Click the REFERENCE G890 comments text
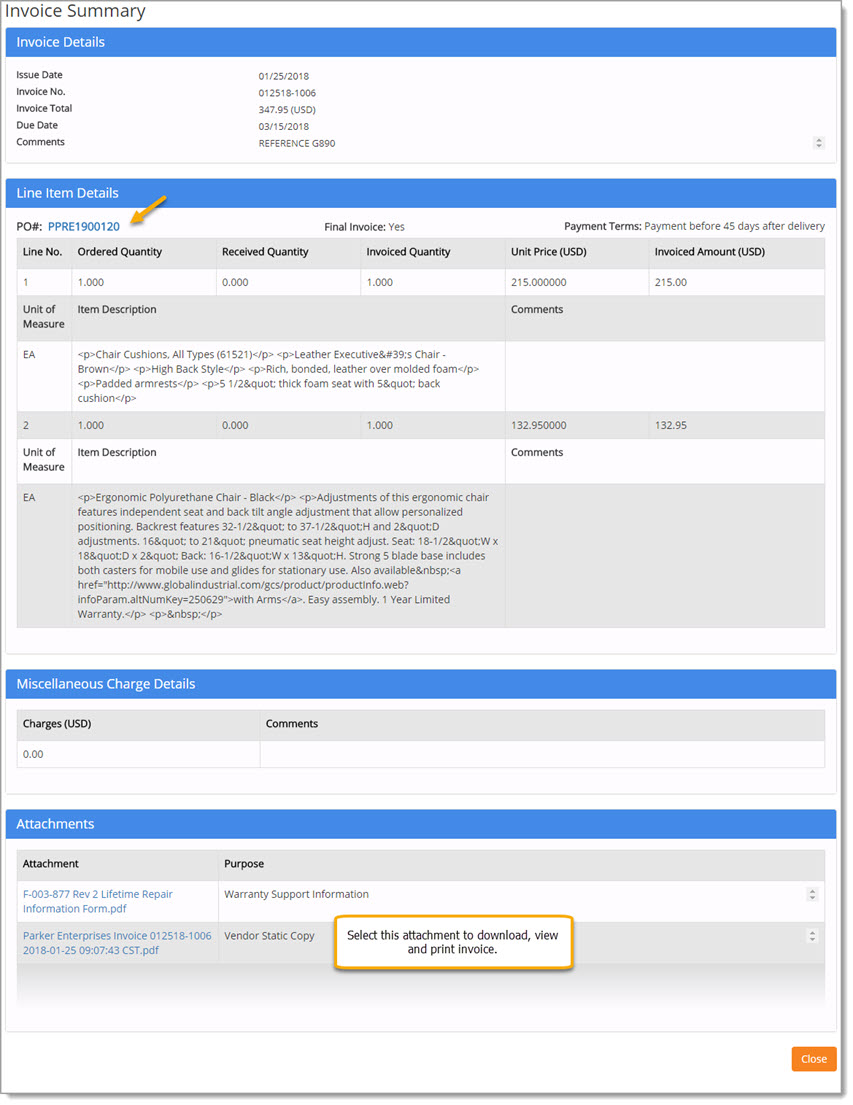Image resolution: width=853 pixels, height=1105 pixels. [296, 143]
